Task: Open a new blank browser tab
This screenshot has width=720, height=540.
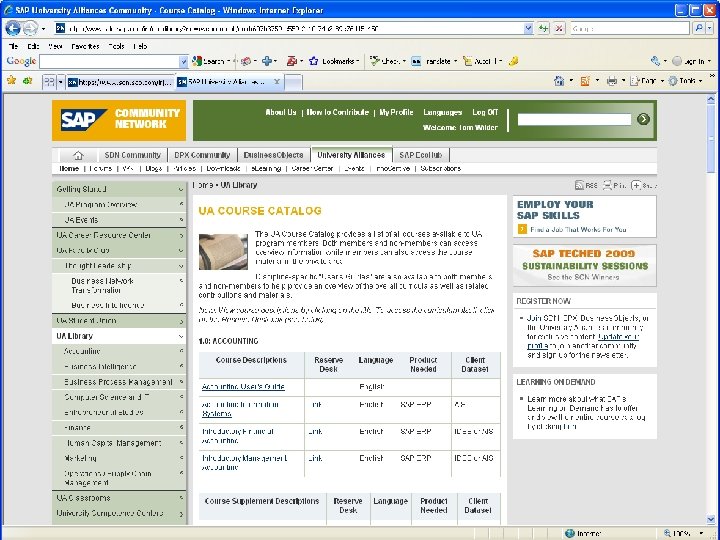Action: pos(293,83)
